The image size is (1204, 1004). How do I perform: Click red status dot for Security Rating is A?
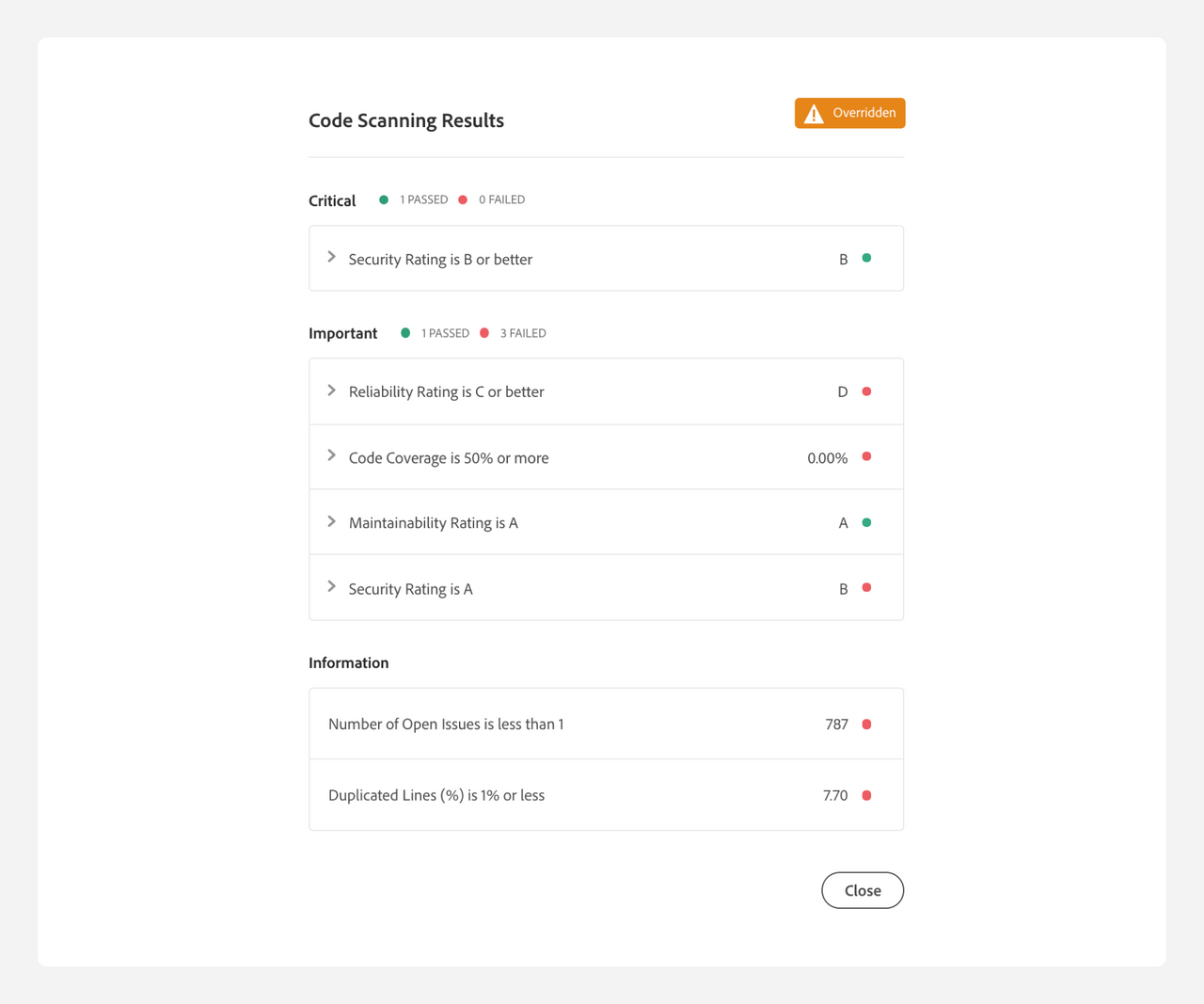[x=866, y=588]
